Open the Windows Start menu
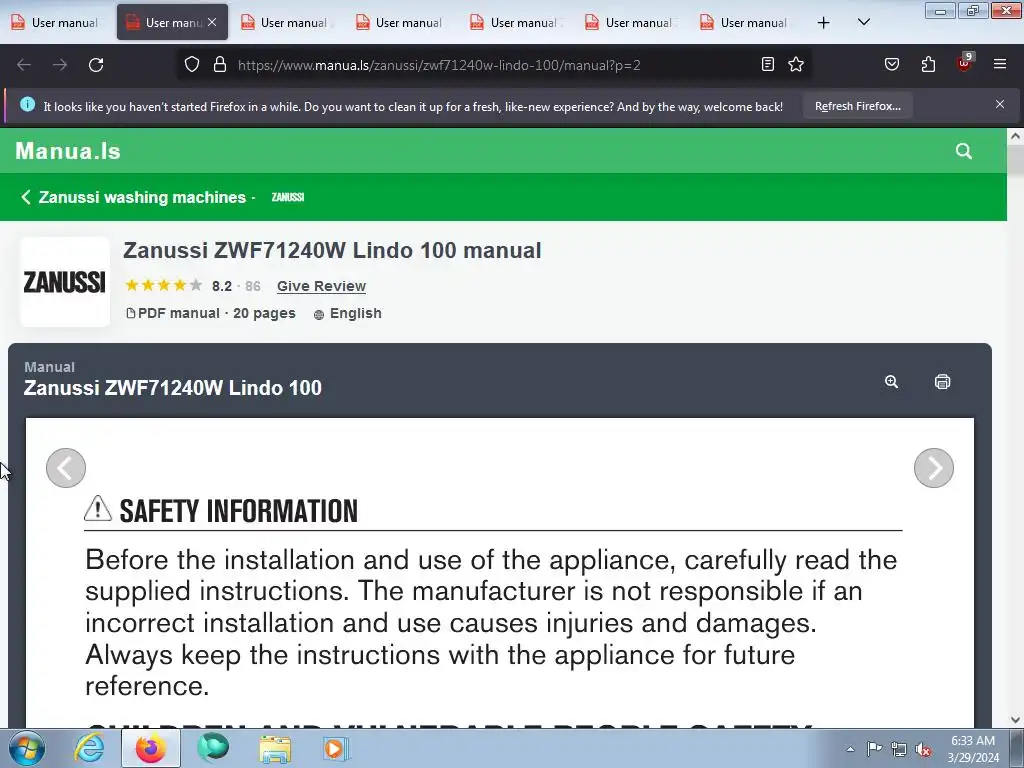 point(27,748)
